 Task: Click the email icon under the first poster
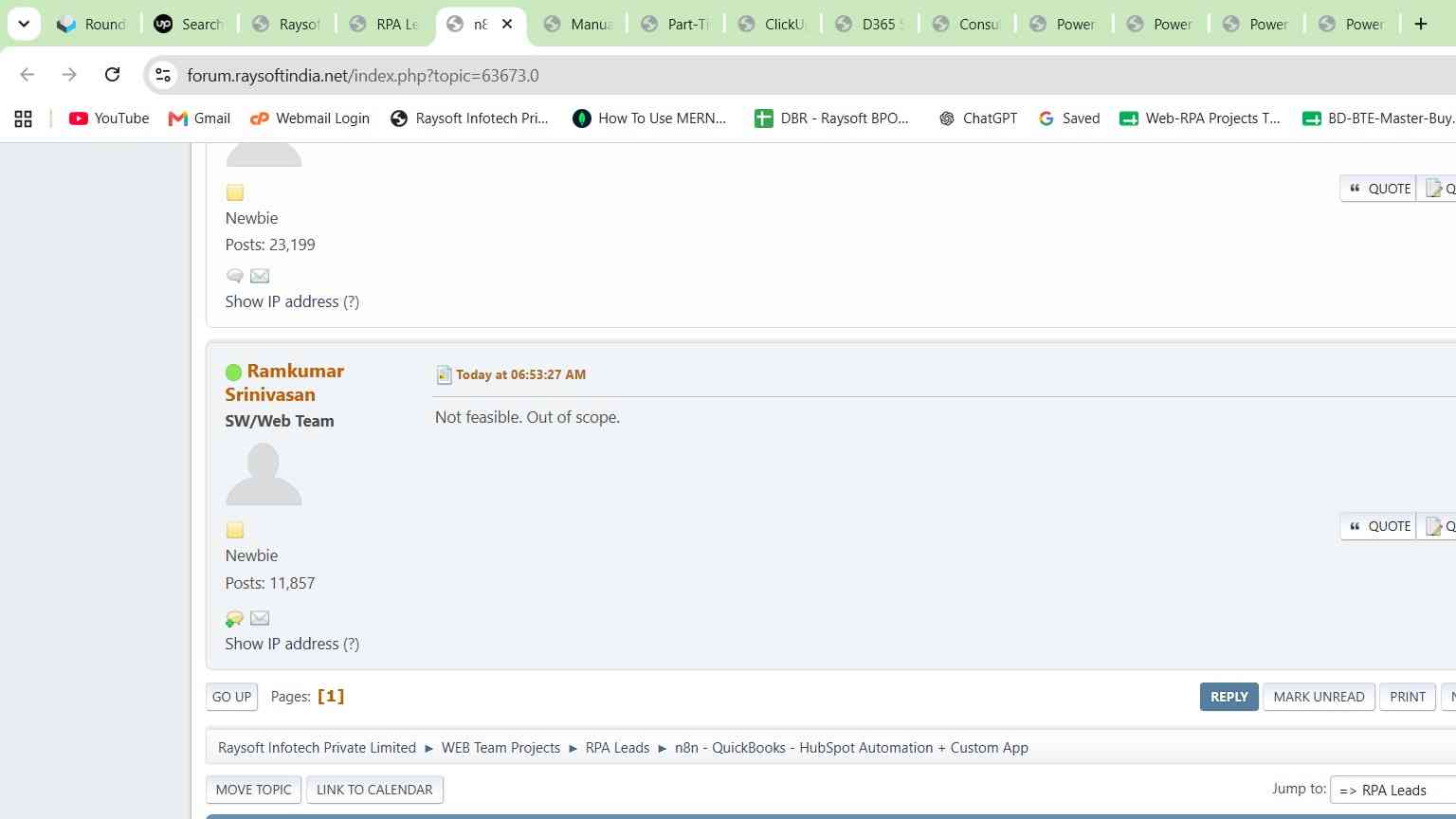[260, 276]
